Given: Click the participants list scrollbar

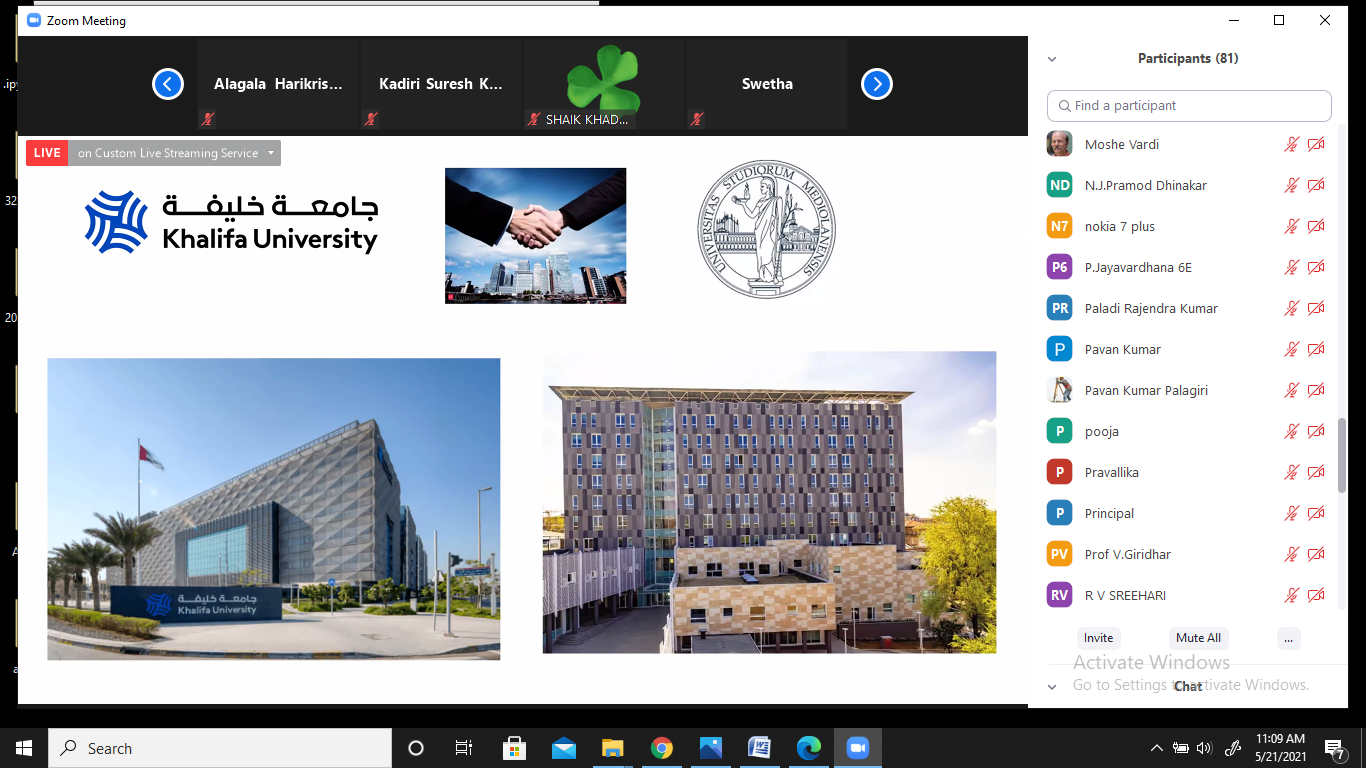Looking at the screenshot, I should [1342, 455].
